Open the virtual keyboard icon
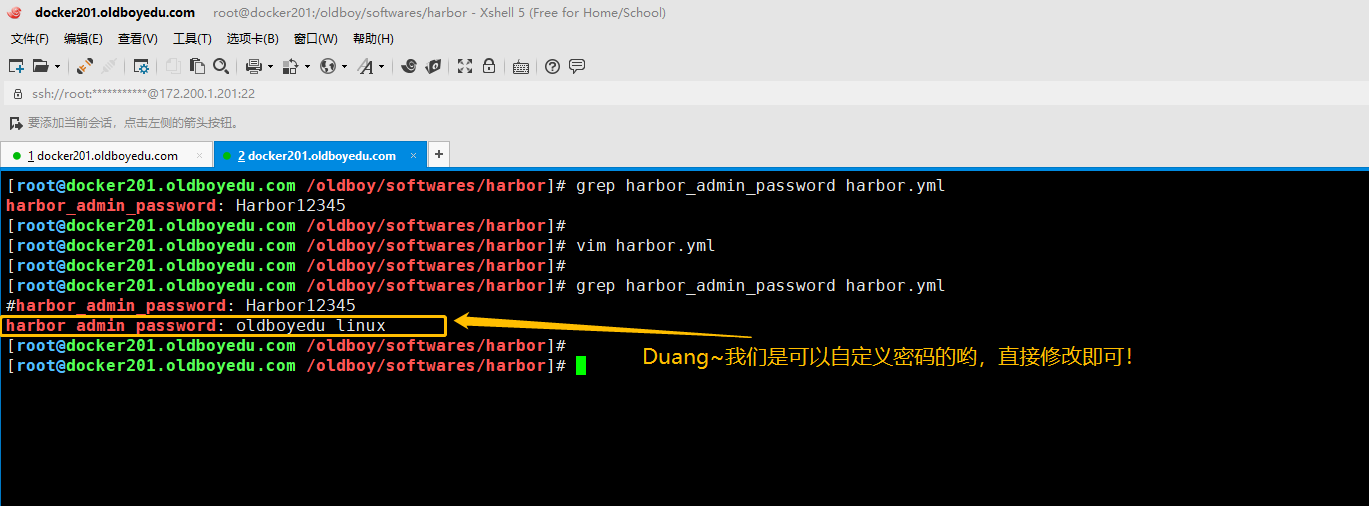Image resolution: width=1369 pixels, height=506 pixels. click(x=520, y=67)
